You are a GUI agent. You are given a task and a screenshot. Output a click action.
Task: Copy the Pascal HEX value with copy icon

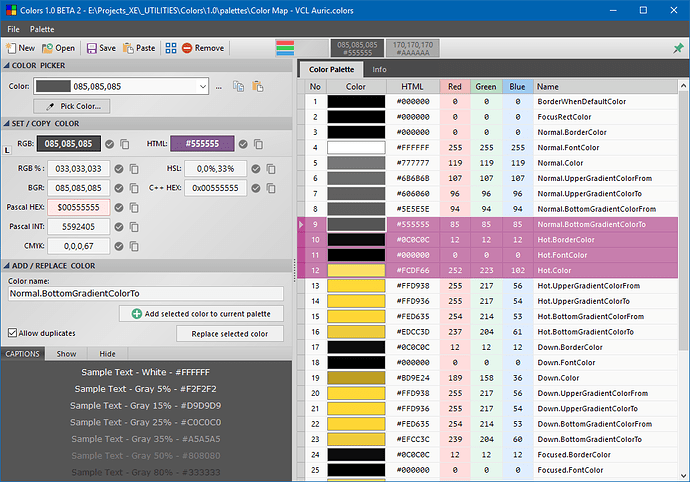point(136,207)
